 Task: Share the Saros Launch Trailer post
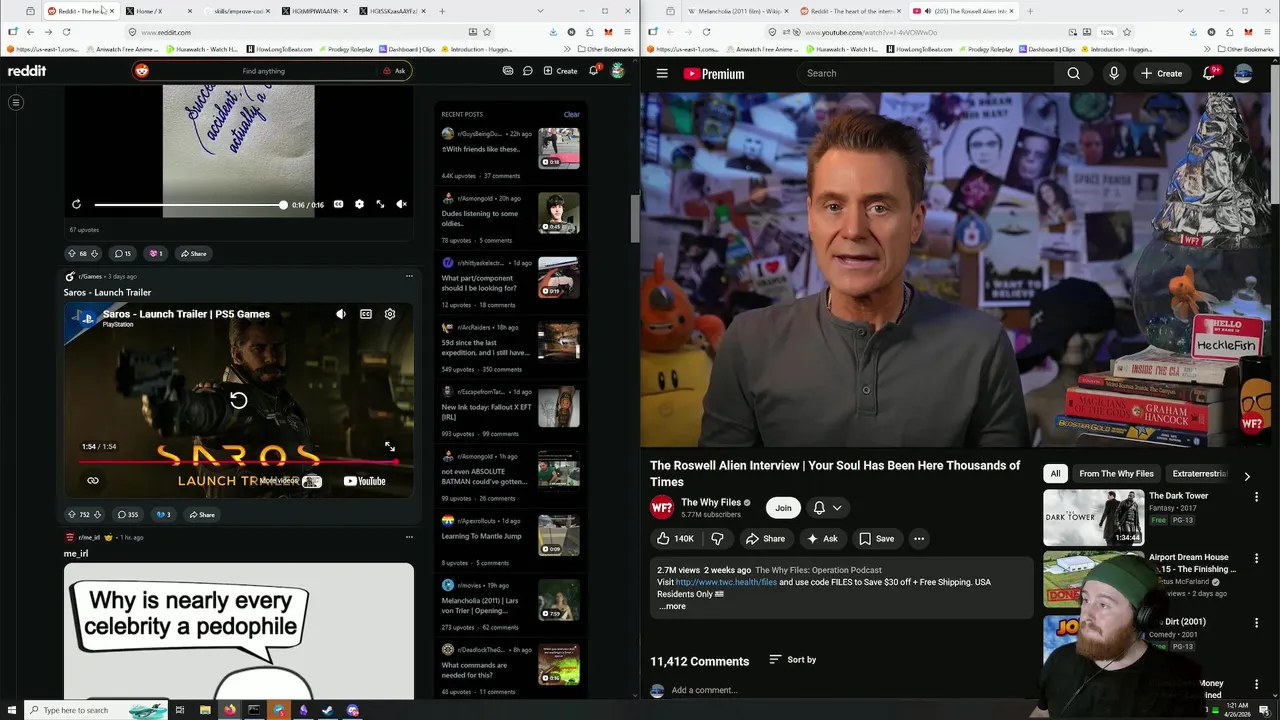click(x=201, y=514)
